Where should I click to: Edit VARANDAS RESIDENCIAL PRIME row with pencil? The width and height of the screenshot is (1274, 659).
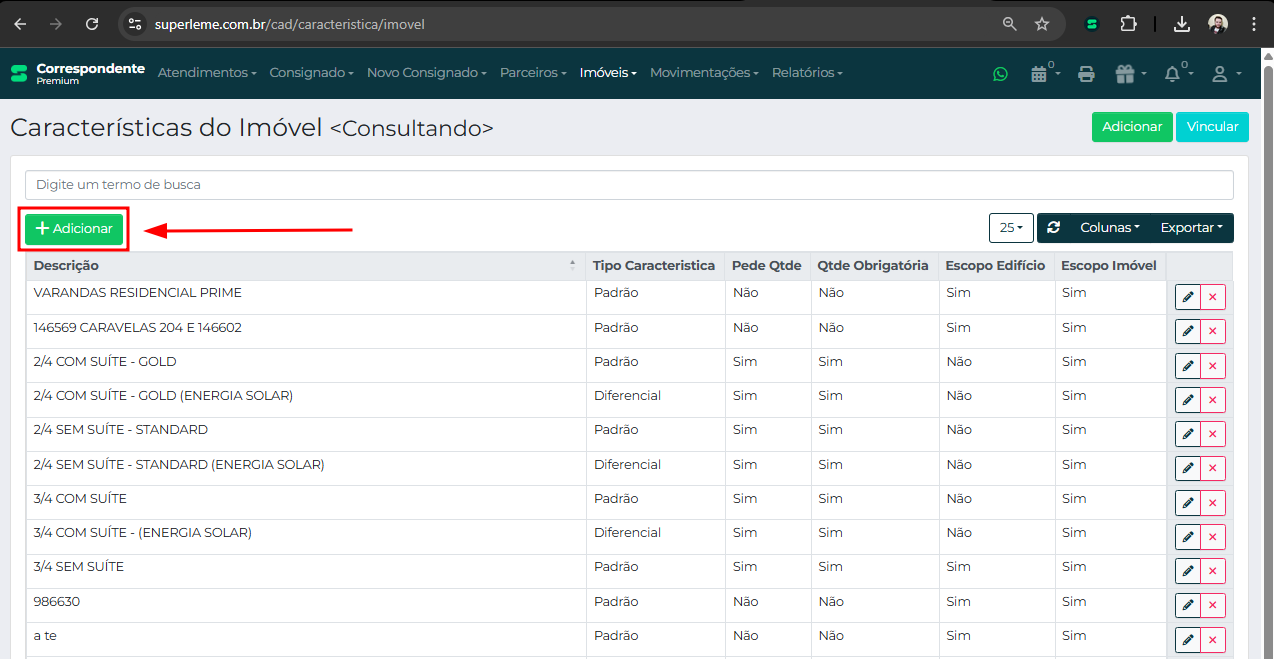coord(1188,298)
